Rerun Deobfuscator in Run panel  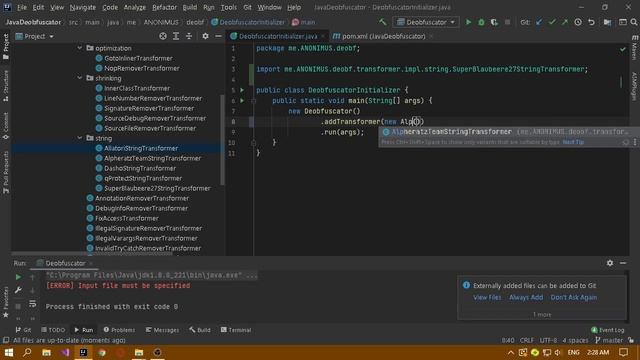tap(18, 277)
